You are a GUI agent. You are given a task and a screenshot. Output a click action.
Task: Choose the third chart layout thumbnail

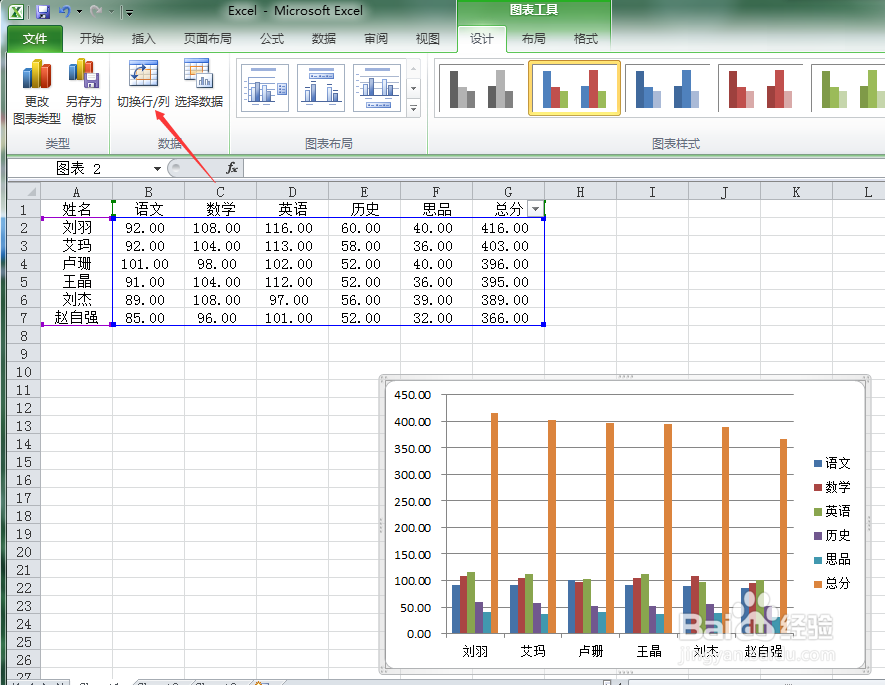coord(376,88)
